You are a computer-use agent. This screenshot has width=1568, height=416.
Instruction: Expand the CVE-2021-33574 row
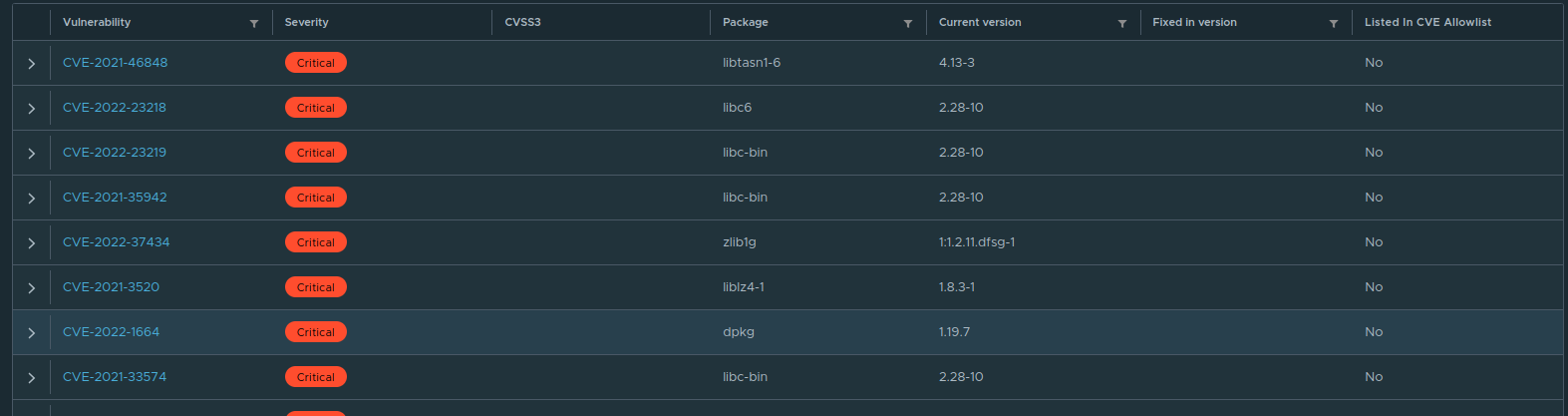(32, 378)
